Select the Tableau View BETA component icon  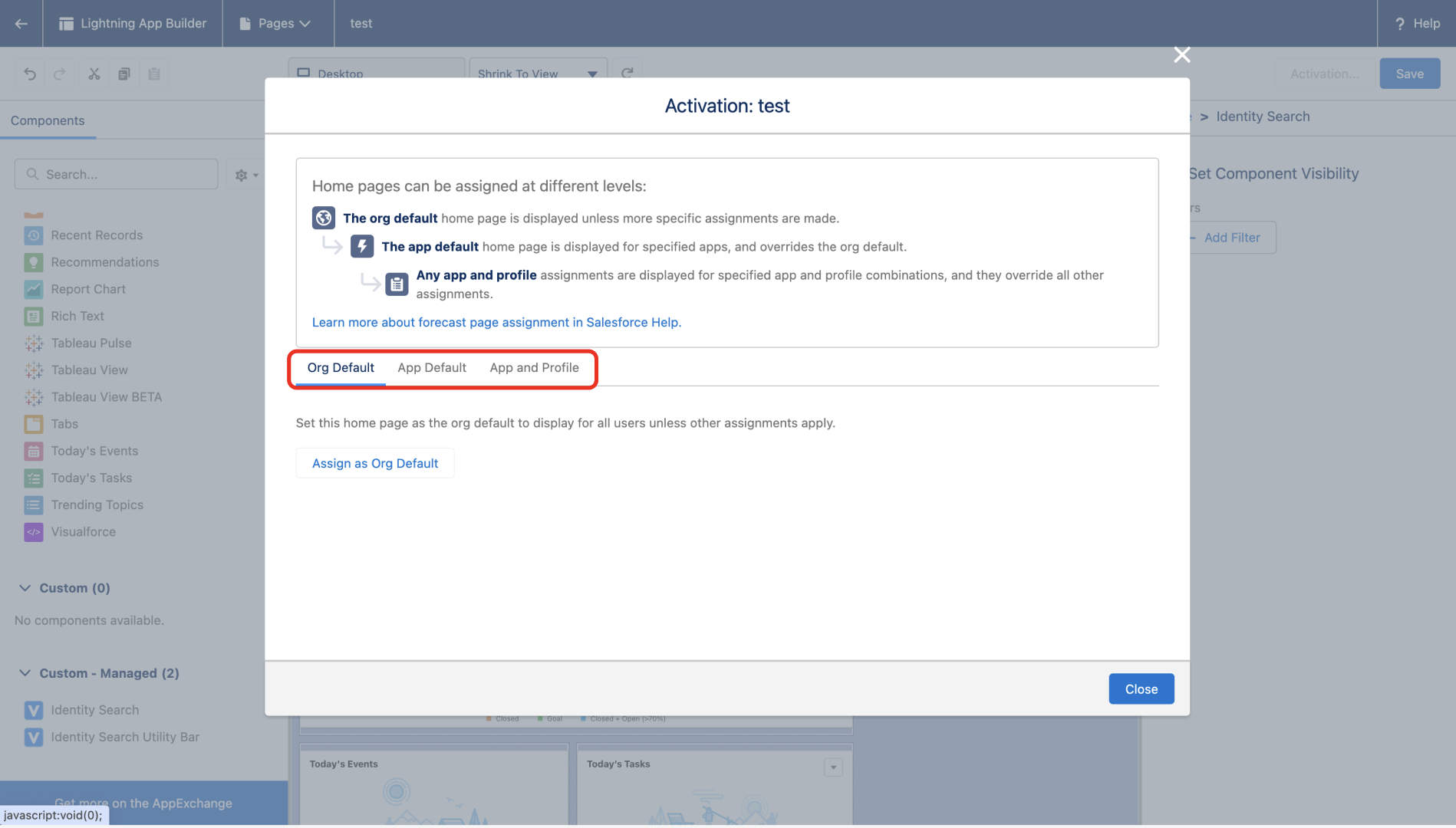click(x=34, y=397)
